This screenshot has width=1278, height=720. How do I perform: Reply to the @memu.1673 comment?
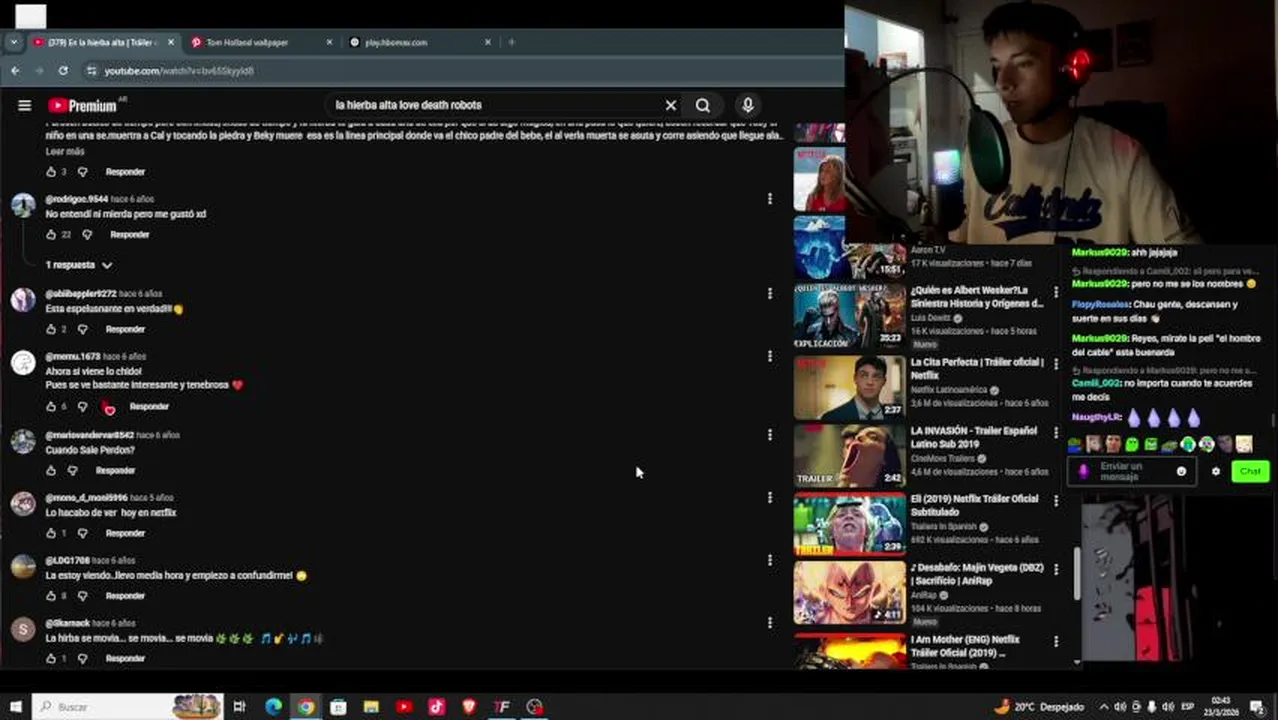[149, 407]
